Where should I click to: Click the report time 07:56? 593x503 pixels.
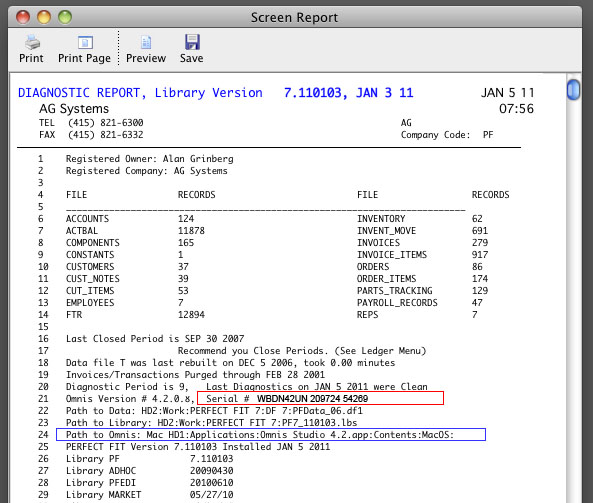click(x=516, y=109)
